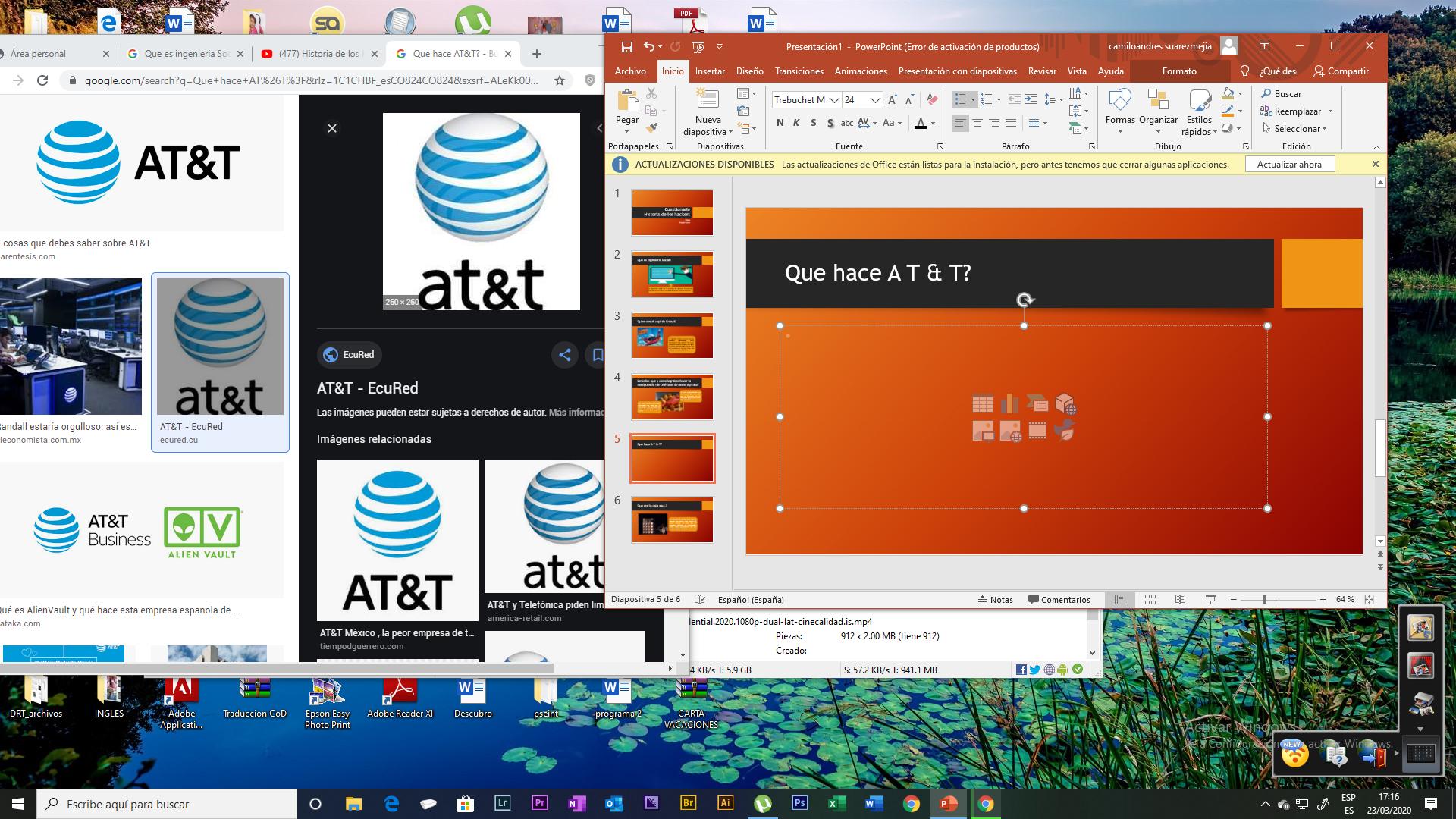This screenshot has width=1456, height=819.
Task: Toggle justify text alignment
Action: click(x=1009, y=123)
